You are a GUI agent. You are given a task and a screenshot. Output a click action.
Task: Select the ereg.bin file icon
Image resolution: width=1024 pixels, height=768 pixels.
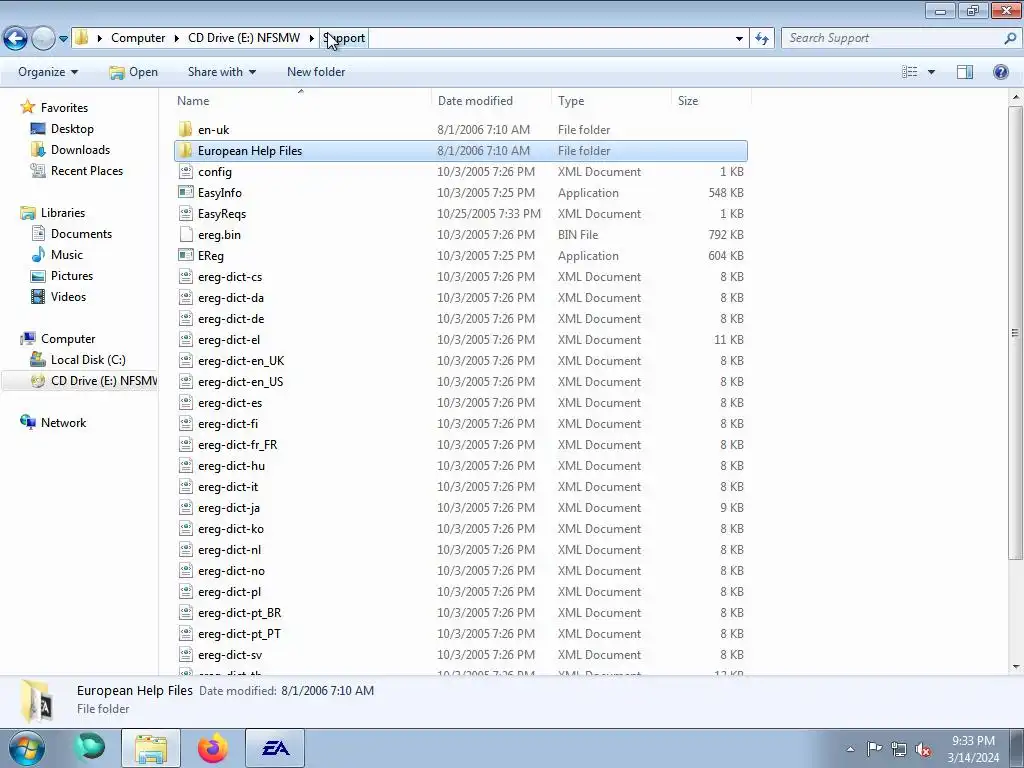click(185, 234)
